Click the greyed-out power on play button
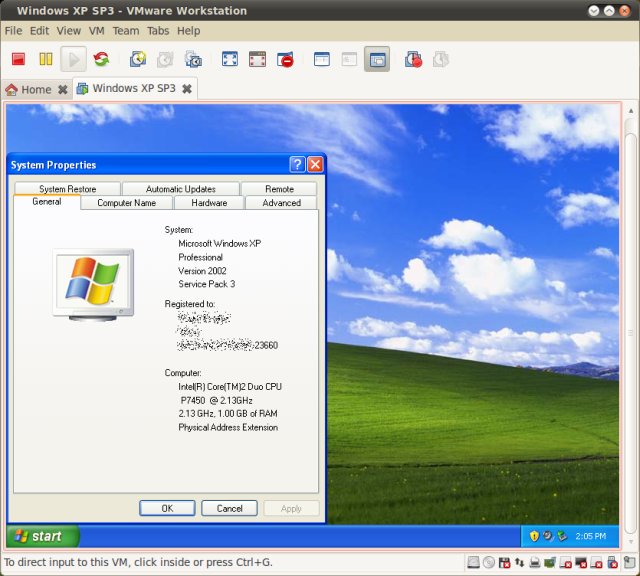This screenshot has height=576, width=640. pos(73,60)
